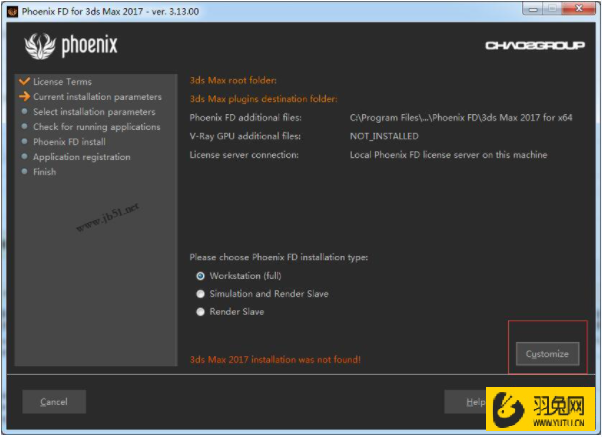The width and height of the screenshot is (603, 437).
Task: Cancel the installation
Action: pos(54,401)
